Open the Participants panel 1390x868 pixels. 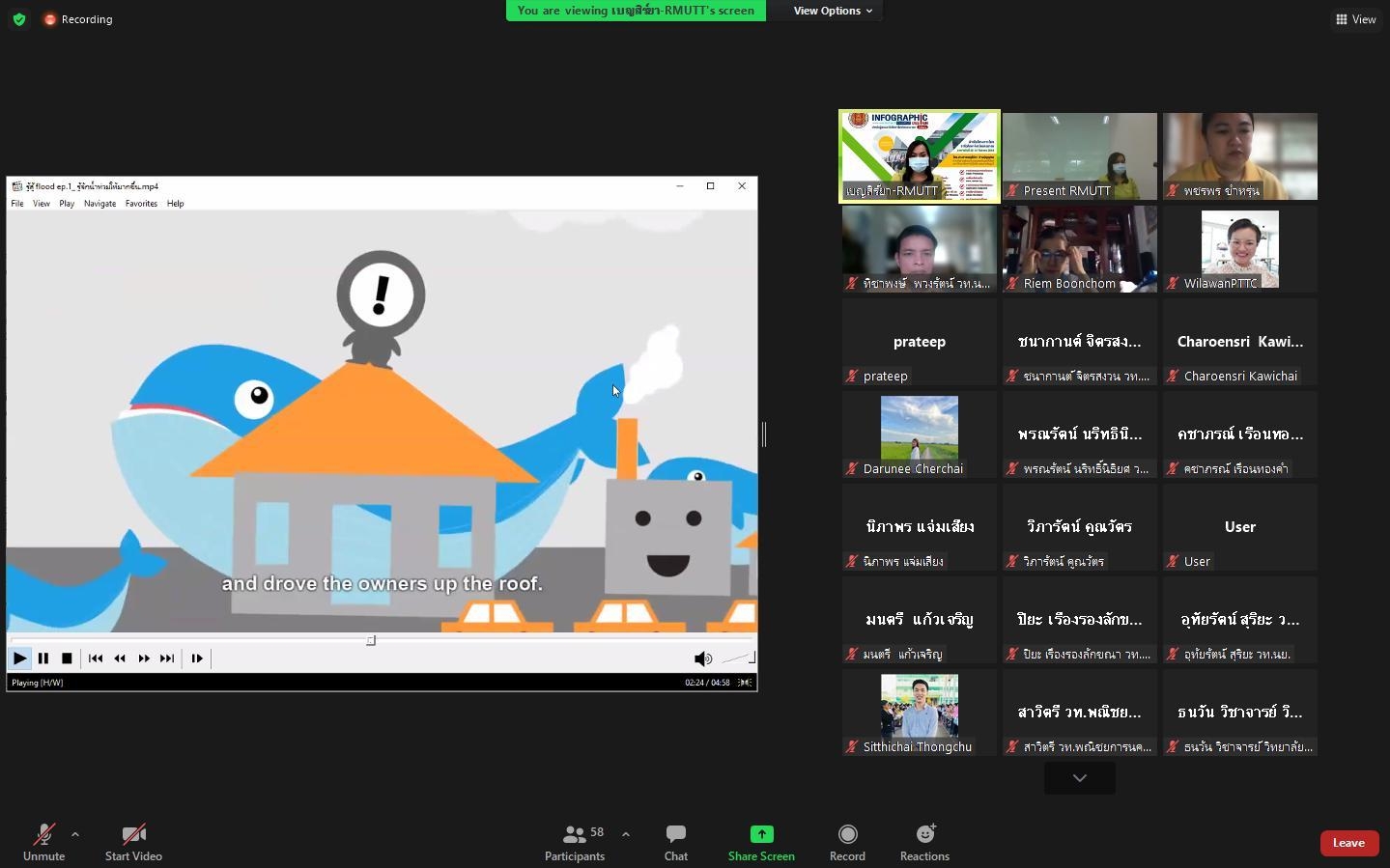[576, 843]
